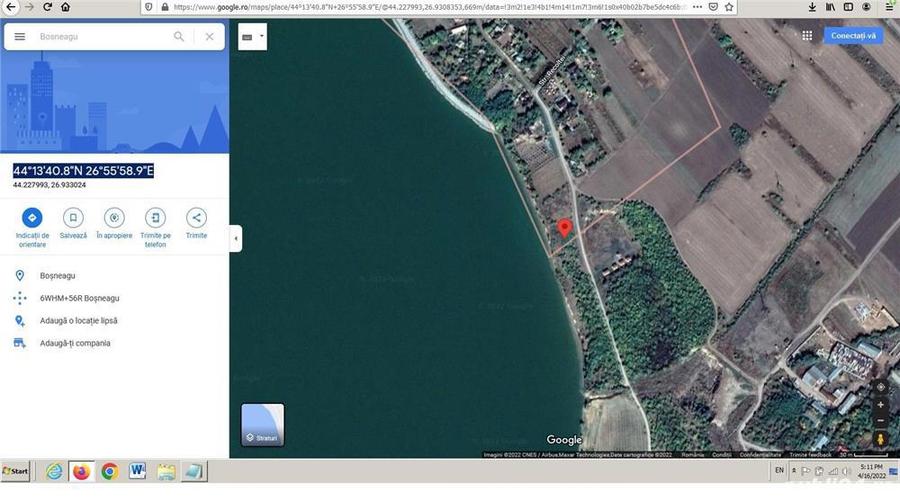
Task: Open the Straturi layers thumbnail
Action: (263, 424)
